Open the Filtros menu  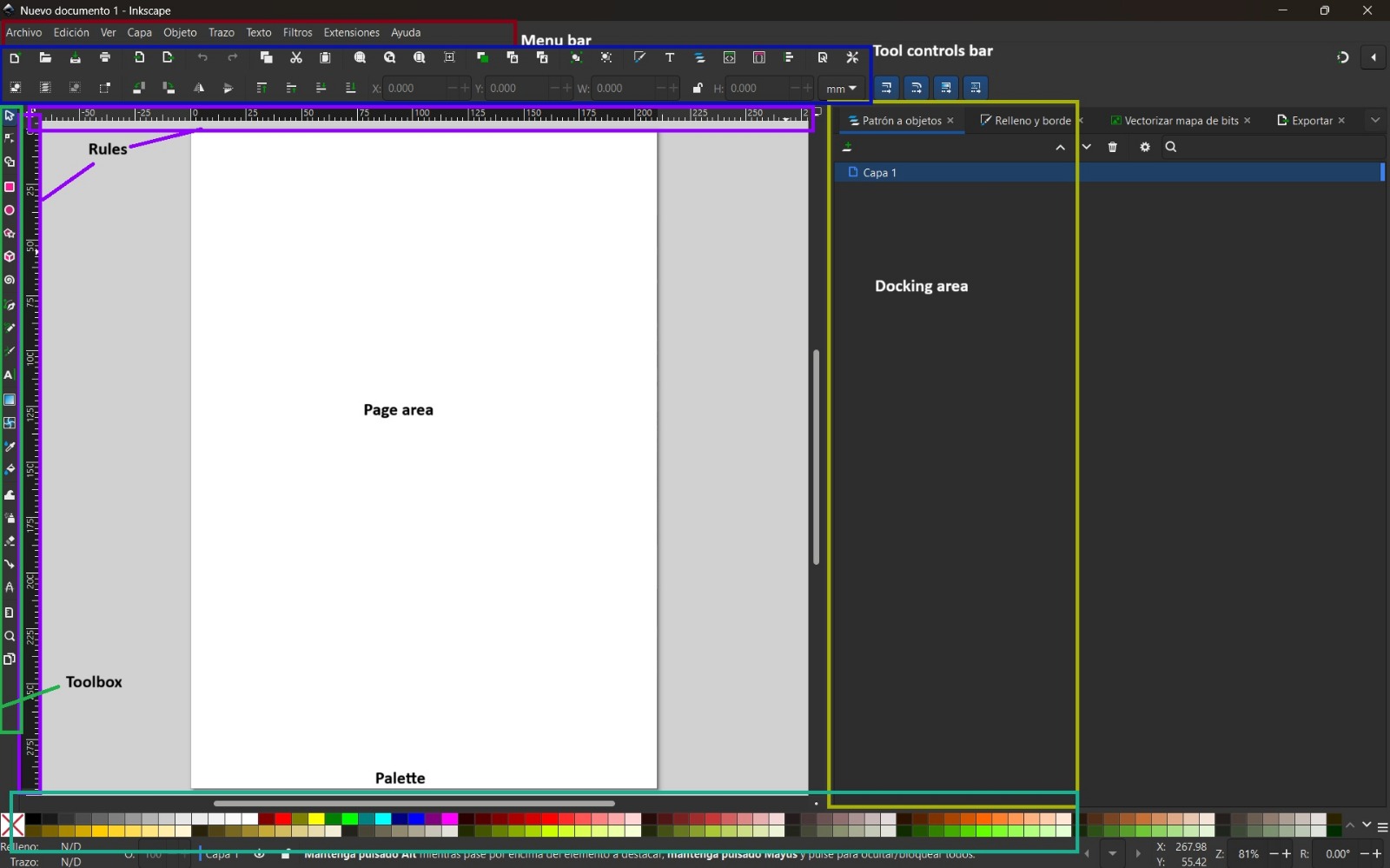[x=297, y=32]
